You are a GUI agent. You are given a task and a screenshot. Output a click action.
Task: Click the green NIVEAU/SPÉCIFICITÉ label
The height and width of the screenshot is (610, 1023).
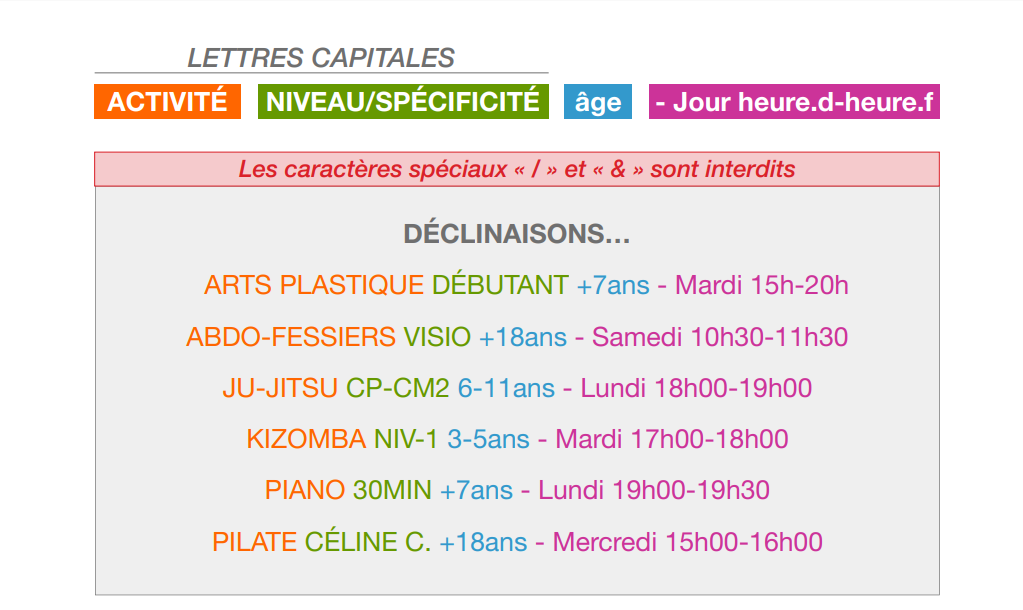click(403, 102)
